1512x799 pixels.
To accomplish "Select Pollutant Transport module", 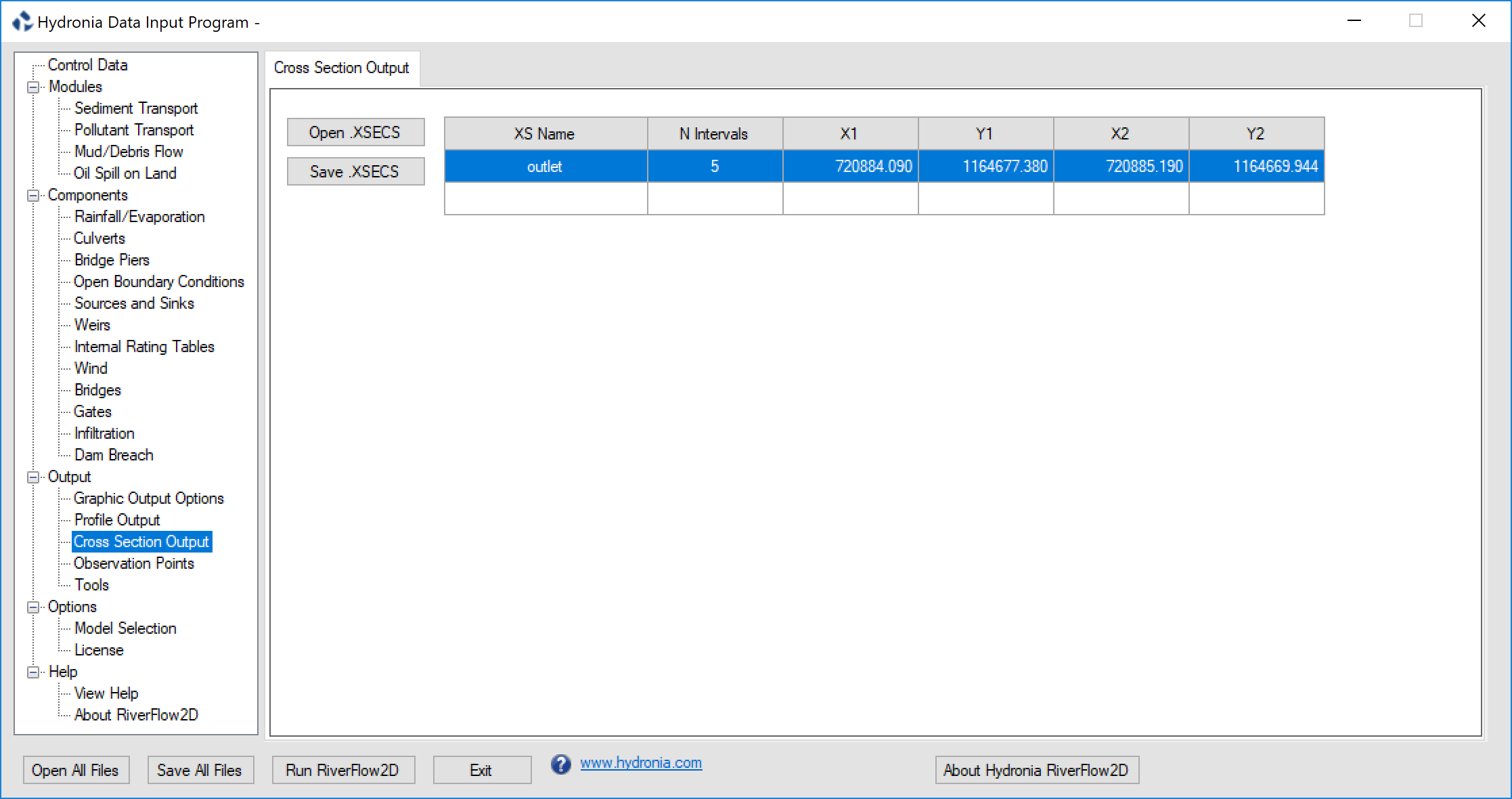I will tap(134, 130).
